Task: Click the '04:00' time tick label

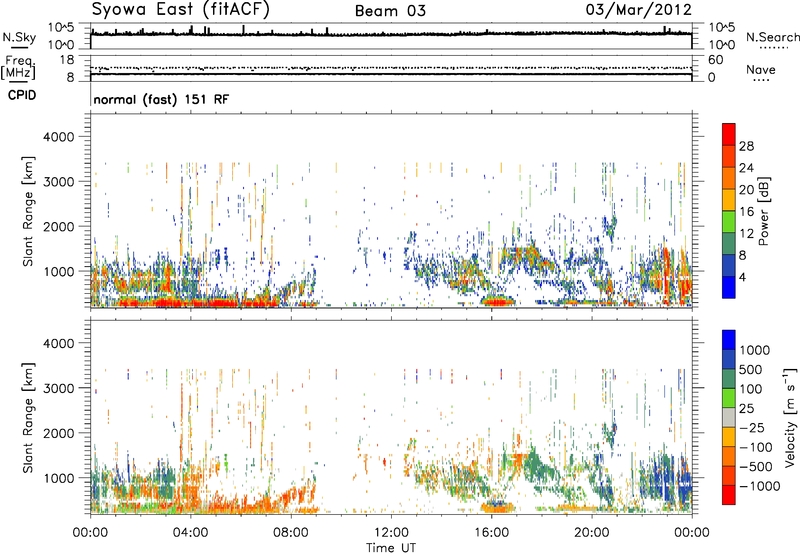Action: click(x=190, y=533)
